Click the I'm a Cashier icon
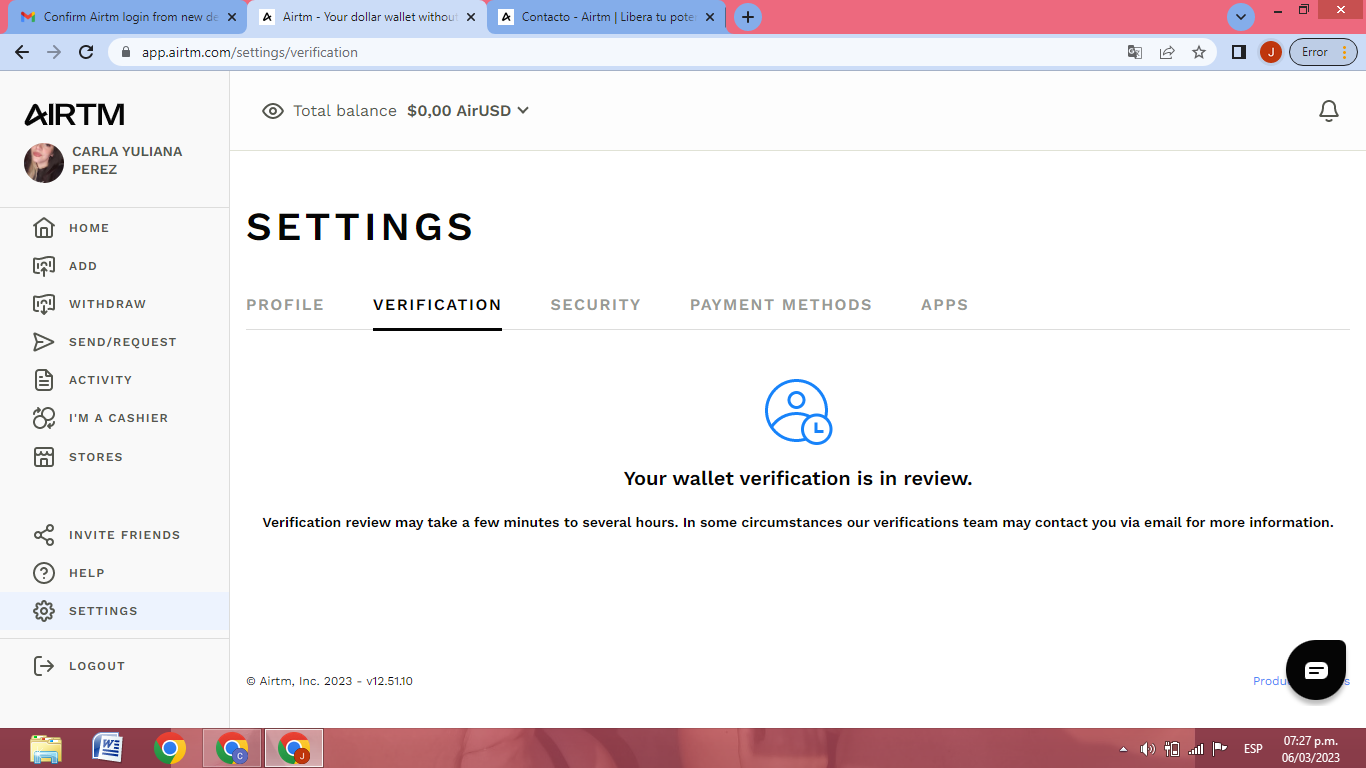Screen dimensions: 1366x768 (x=44, y=418)
